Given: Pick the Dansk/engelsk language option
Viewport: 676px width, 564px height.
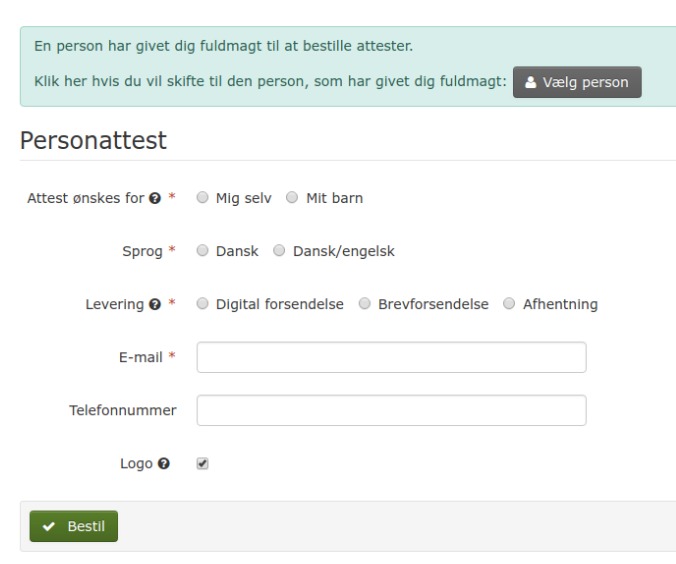Looking at the screenshot, I should tap(279, 251).
